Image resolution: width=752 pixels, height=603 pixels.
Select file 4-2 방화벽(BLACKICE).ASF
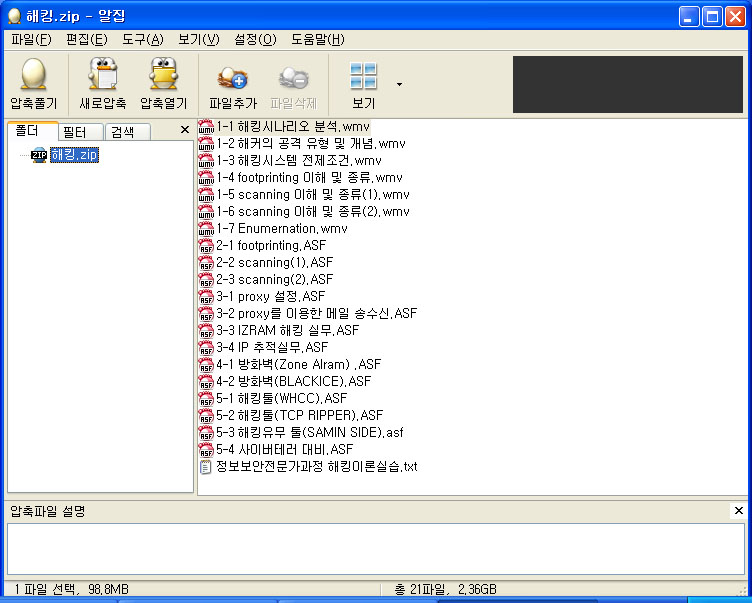[x=294, y=381]
